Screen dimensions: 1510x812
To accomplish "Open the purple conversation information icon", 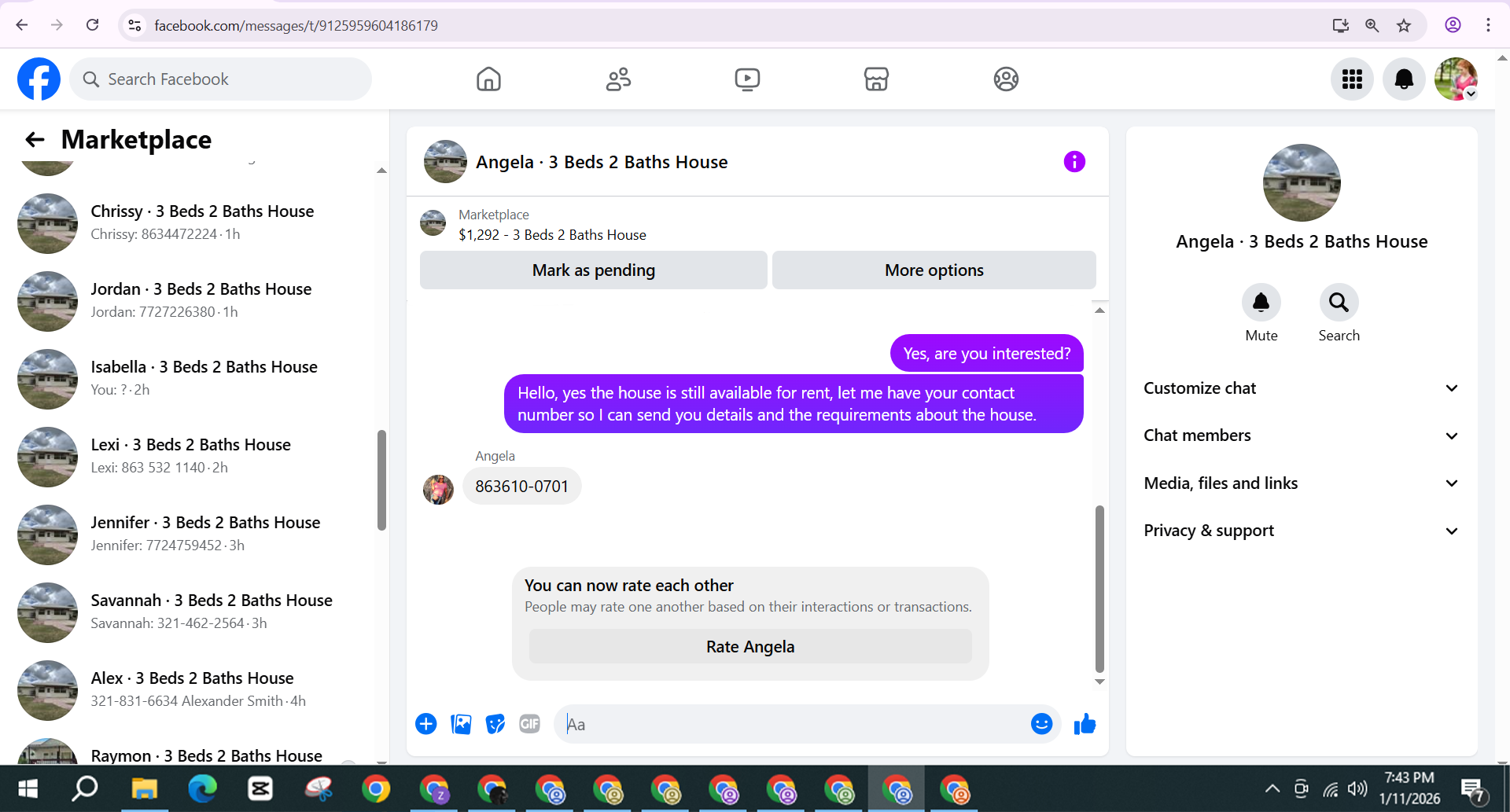I will [x=1074, y=162].
